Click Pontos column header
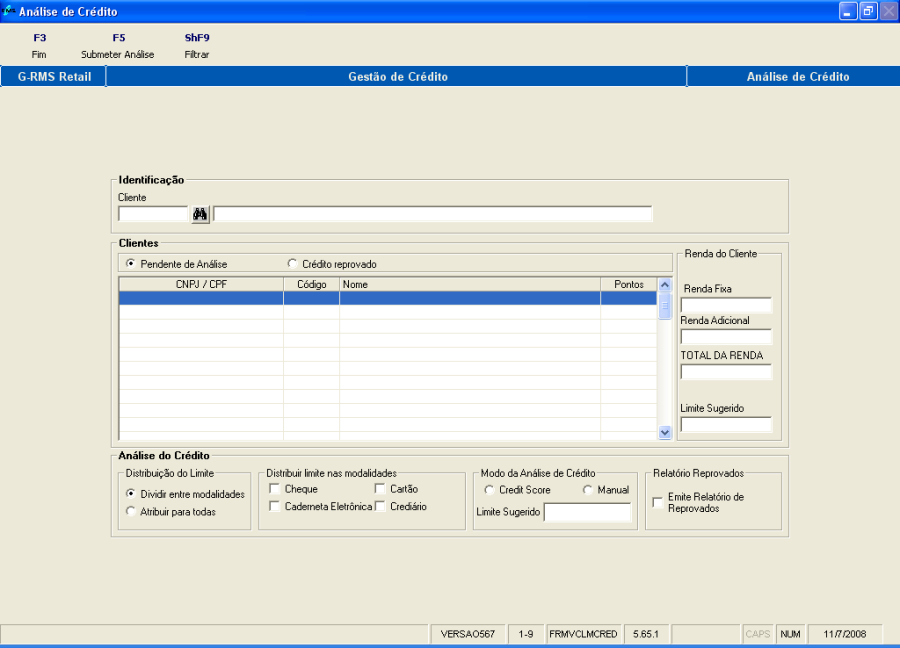This screenshot has width=900, height=648. 629,284
